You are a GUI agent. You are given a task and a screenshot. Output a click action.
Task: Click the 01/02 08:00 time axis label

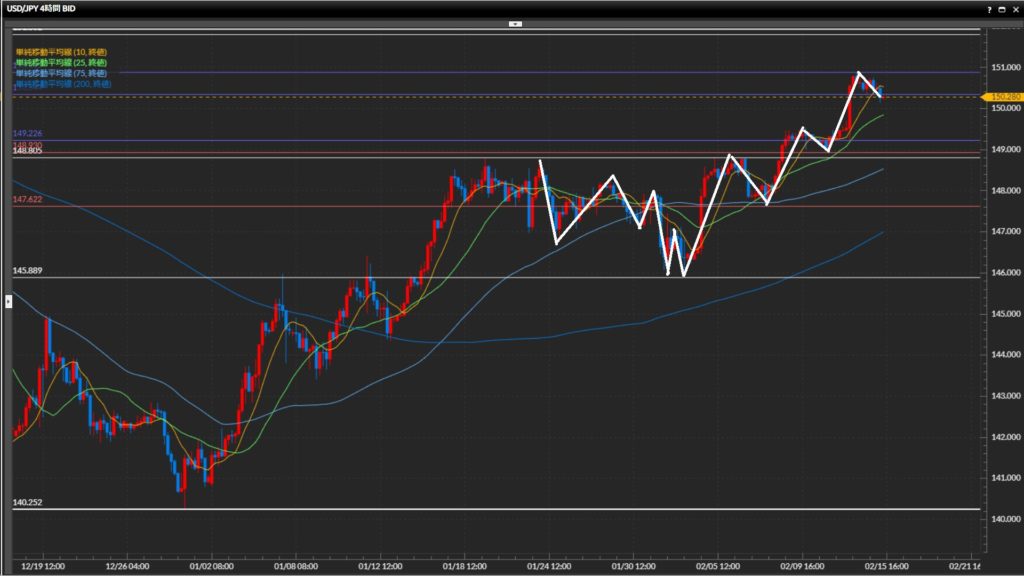tap(211, 564)
